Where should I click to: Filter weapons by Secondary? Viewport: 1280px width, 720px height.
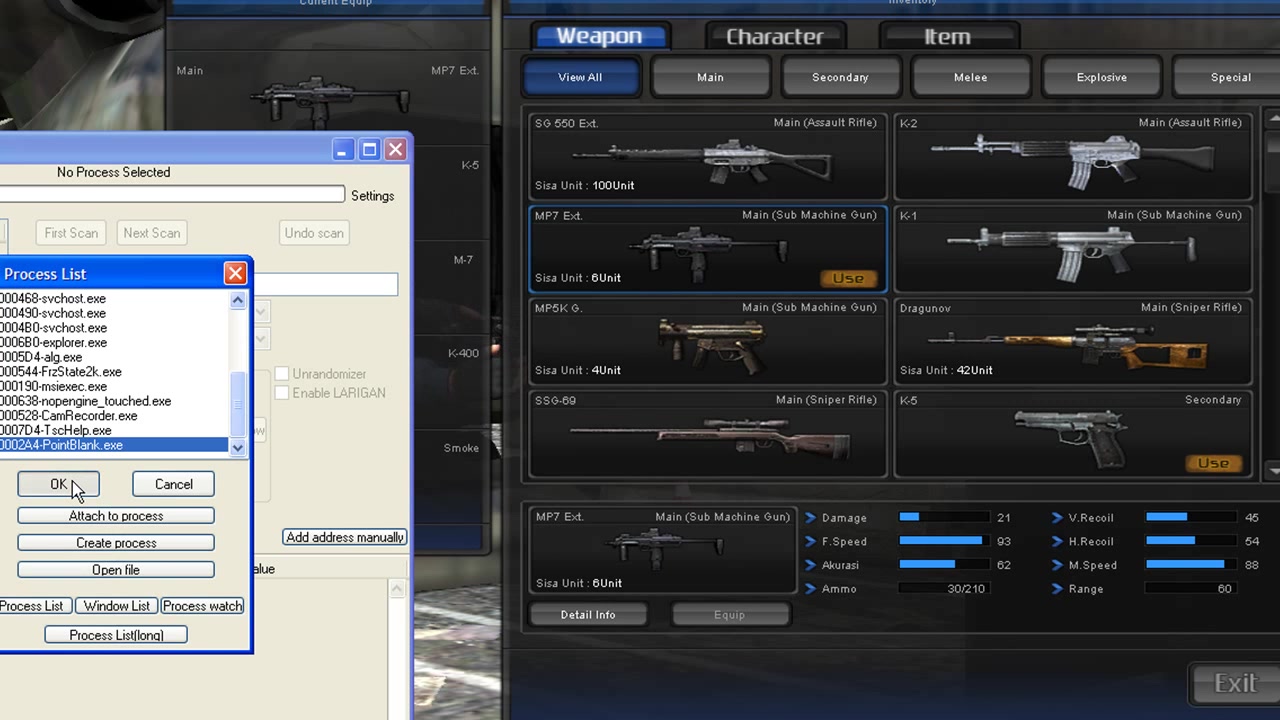840,77
